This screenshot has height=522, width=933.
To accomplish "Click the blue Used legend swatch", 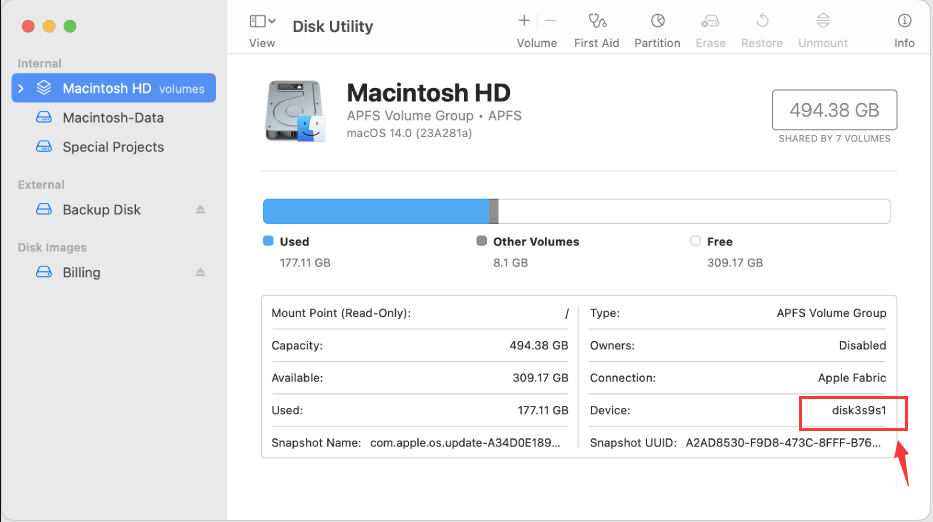I will click(268, 241).
